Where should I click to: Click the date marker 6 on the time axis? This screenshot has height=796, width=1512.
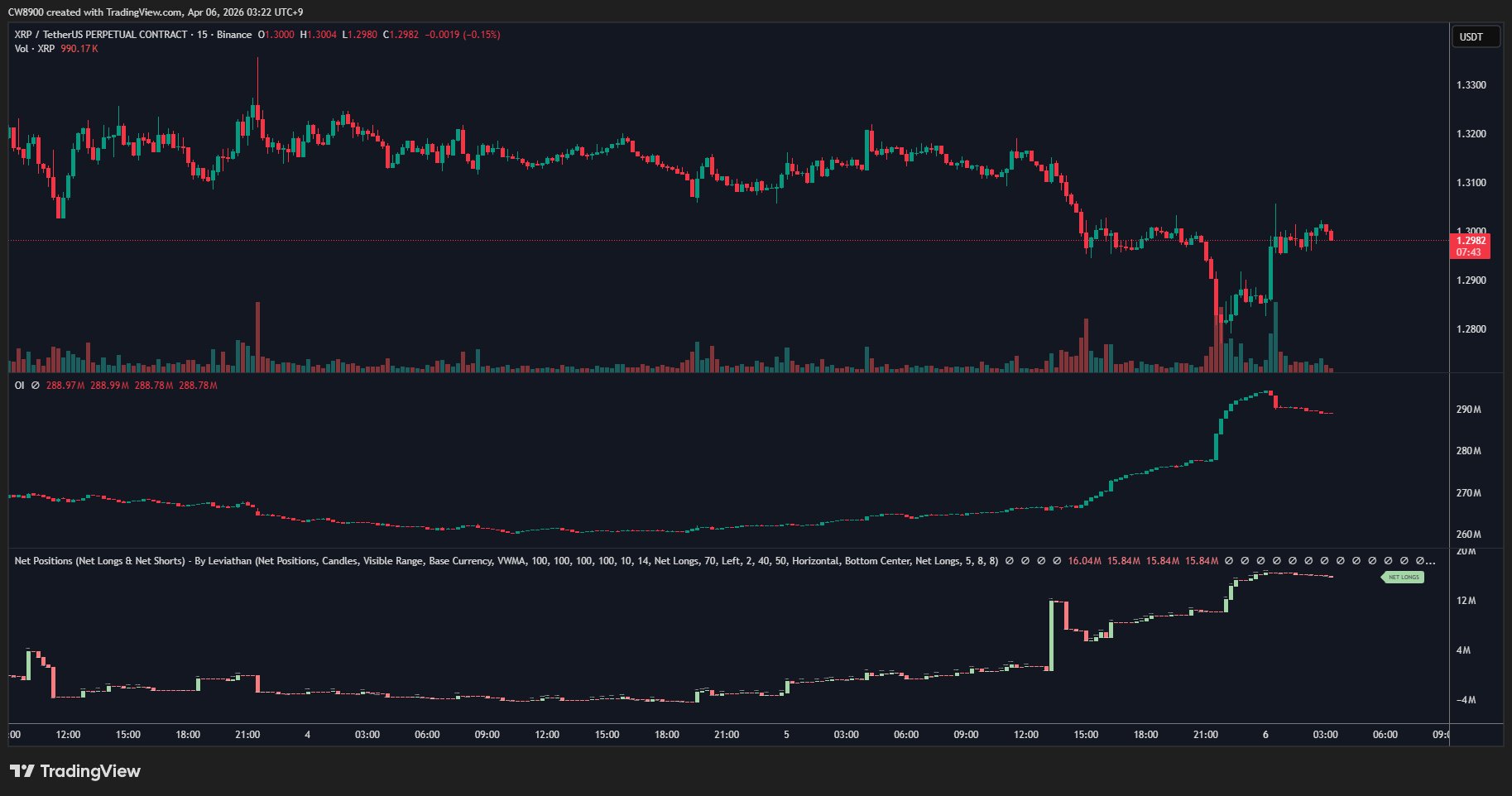(1265, 735)
